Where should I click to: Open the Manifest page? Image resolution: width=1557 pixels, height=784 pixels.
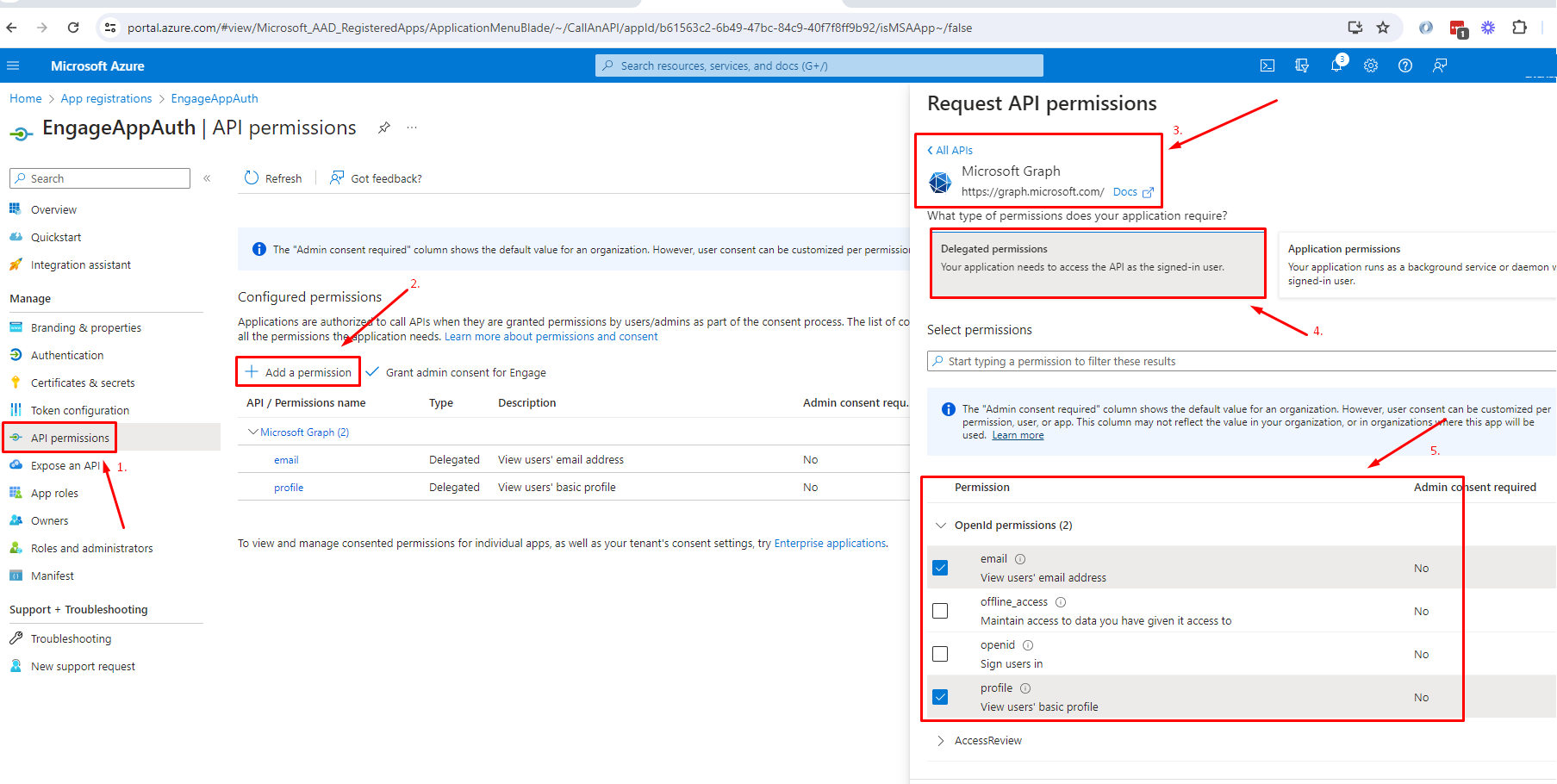point(53,576)
